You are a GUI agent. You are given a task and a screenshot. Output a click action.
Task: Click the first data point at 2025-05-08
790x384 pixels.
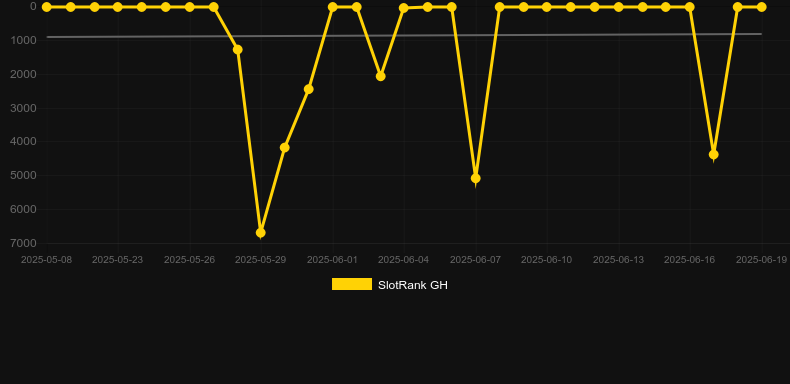[46, 7]
